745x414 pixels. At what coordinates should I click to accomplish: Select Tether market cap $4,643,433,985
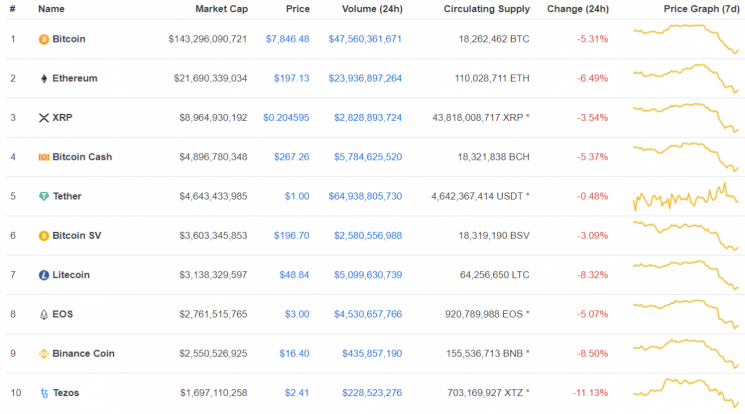(x=213, y=196)
